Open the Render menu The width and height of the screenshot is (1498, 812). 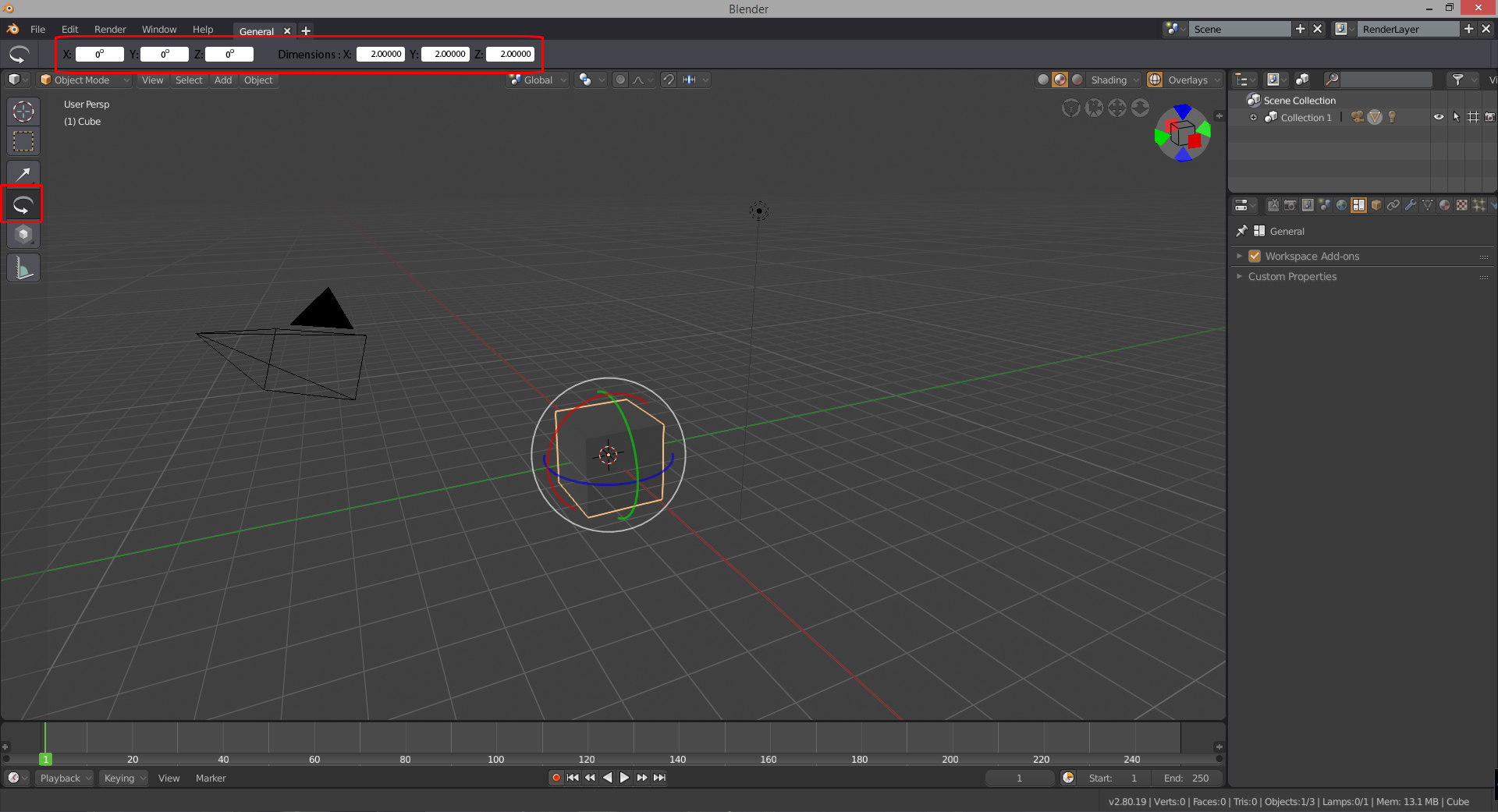coord(110,29)
